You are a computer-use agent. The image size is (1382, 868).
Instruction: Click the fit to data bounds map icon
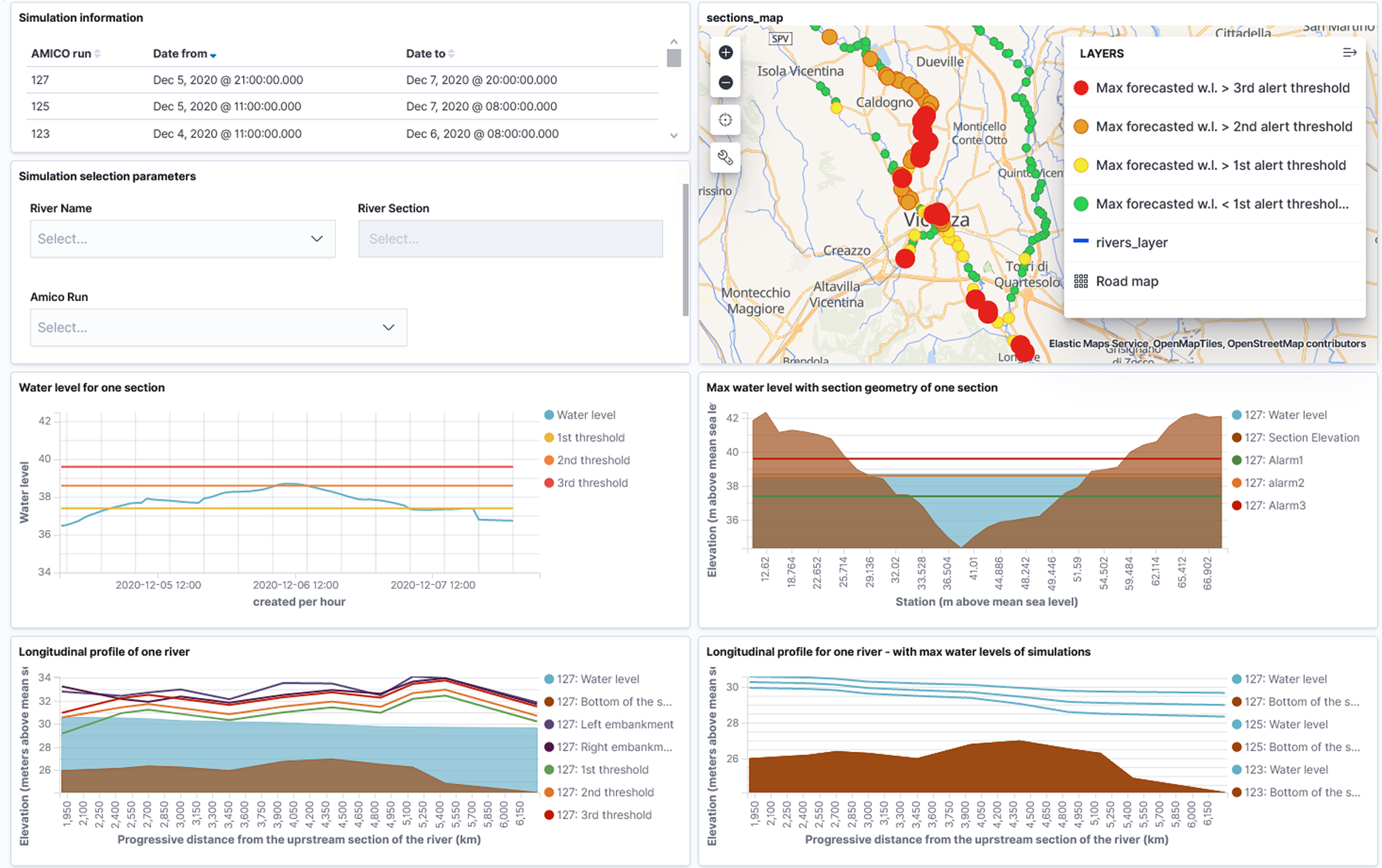click(x=725, y=120)
